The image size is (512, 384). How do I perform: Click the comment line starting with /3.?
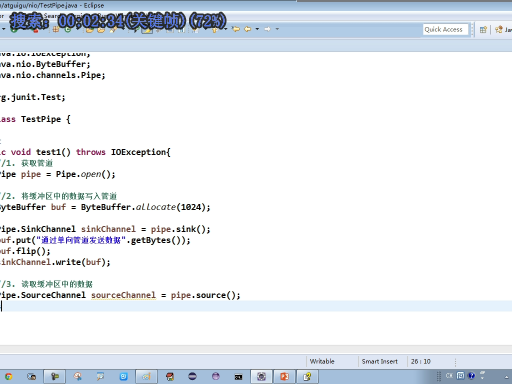click(x=46, y=284)
